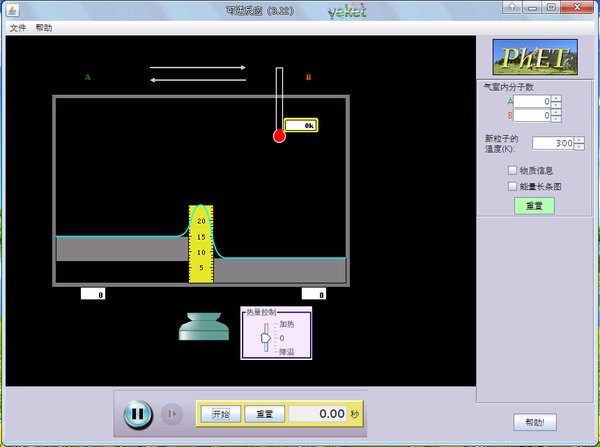Click the green 重置 button in side panel
This screenshot has width=600, height=447.
534,206
